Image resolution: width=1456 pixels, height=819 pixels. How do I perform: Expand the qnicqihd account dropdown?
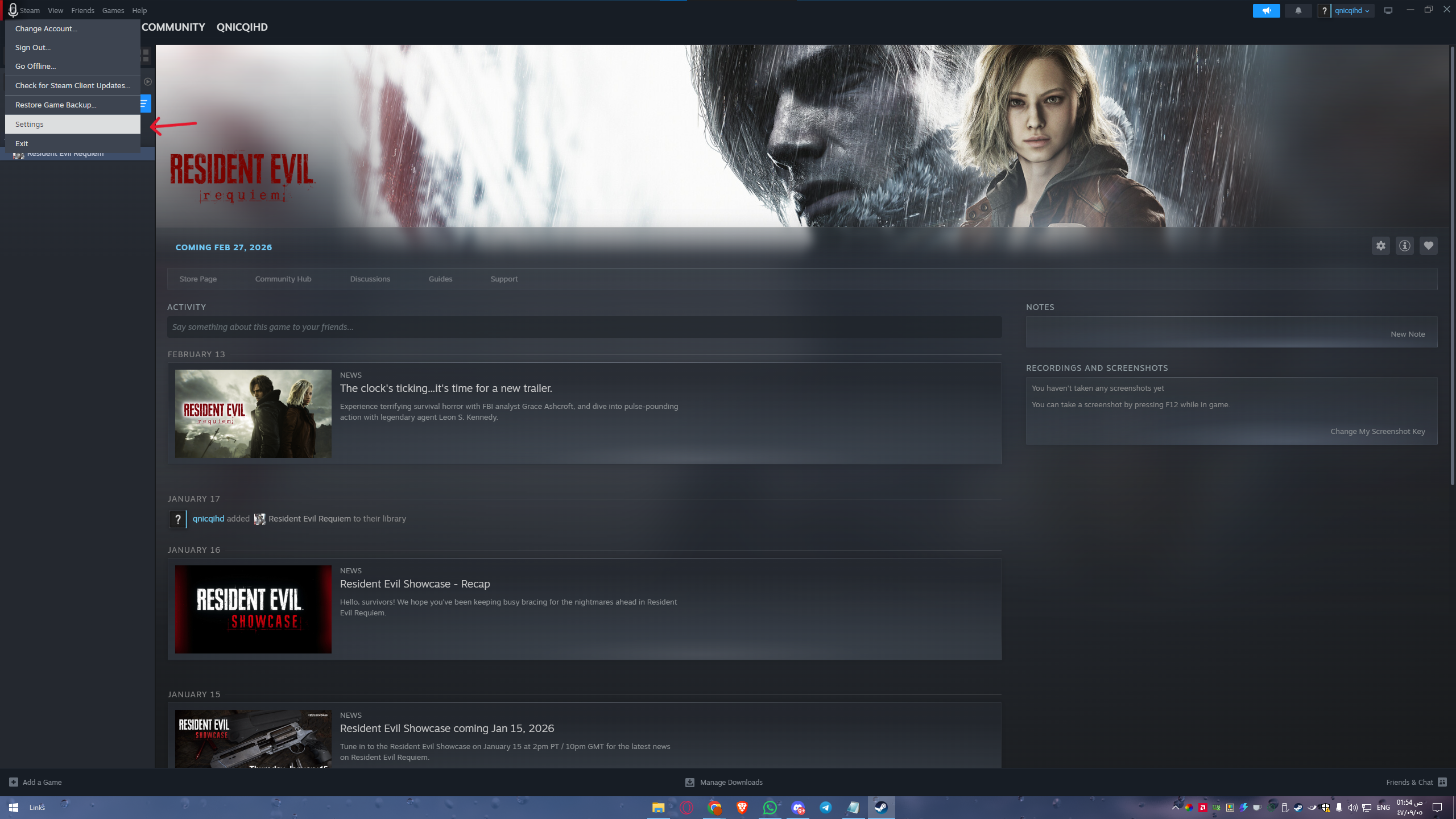pyautogui.click(x=1352, y=11)
